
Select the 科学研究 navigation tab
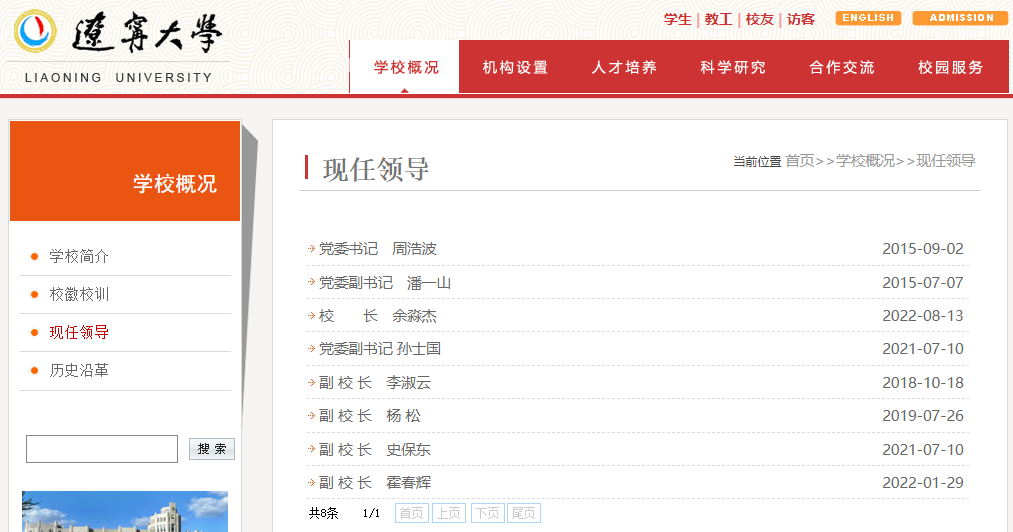[733, 67]
